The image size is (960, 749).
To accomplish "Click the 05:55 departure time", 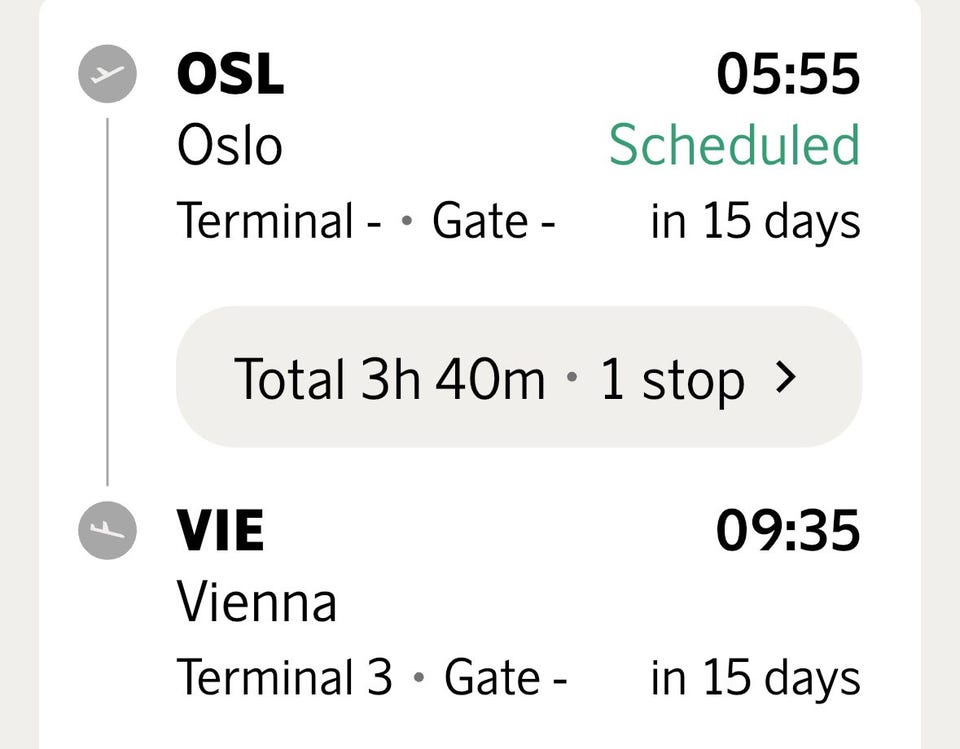I will pyautogui.click(x=788, y=74).
